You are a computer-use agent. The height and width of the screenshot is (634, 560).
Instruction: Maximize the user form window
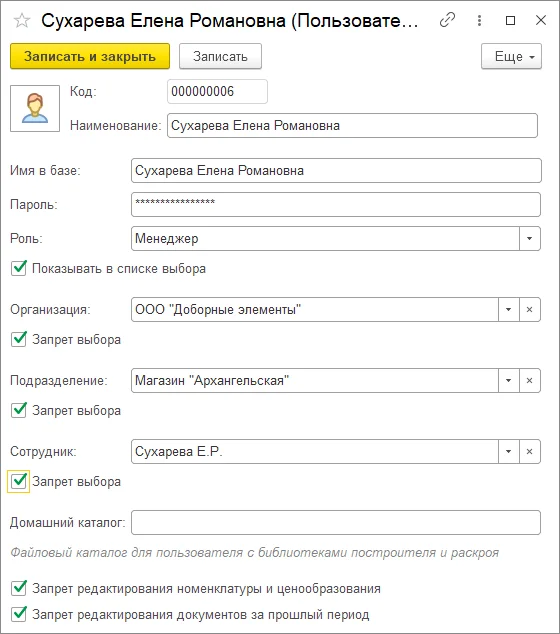511,20
